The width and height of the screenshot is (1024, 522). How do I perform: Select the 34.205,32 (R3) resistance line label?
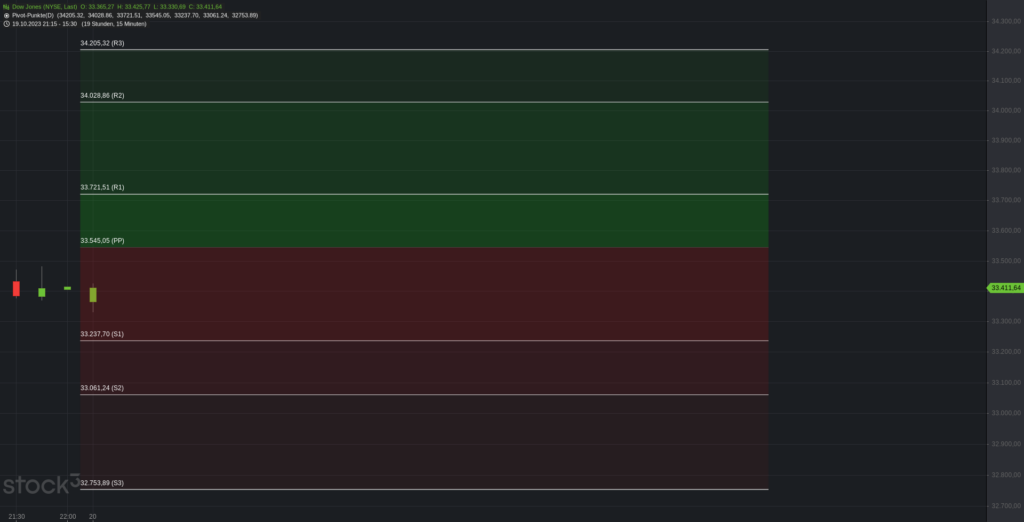tap(102, 43)
